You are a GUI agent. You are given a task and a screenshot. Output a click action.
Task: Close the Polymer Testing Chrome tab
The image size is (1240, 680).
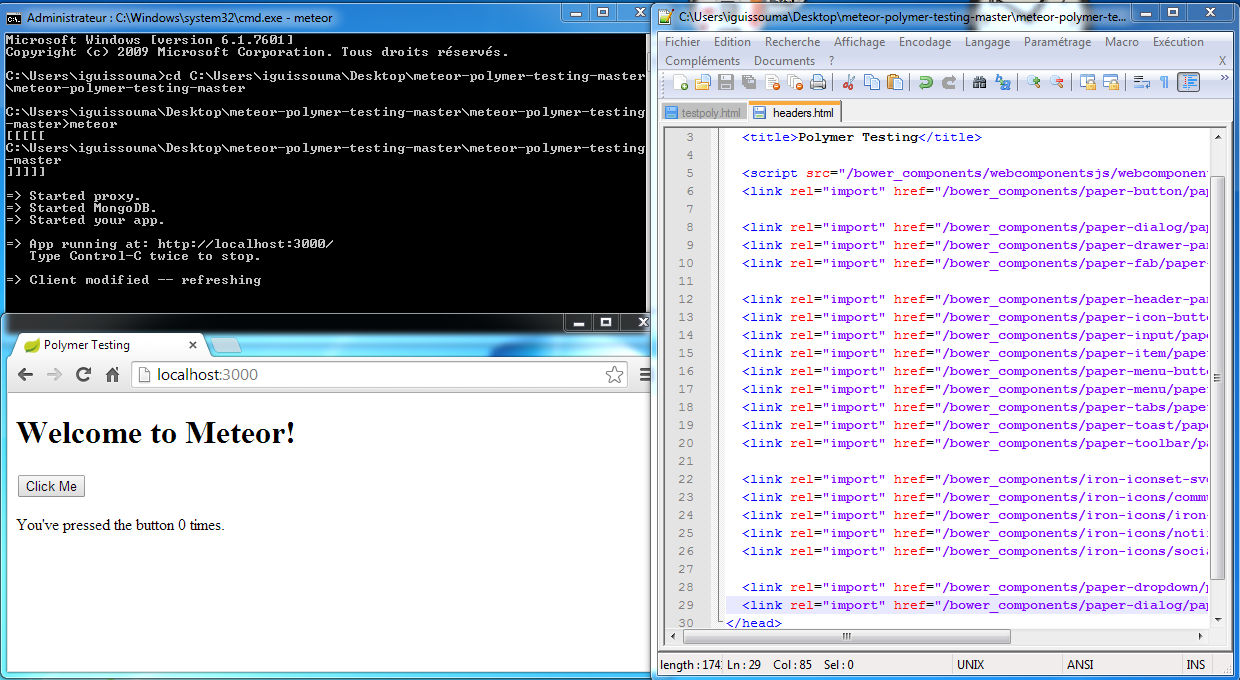193,345
